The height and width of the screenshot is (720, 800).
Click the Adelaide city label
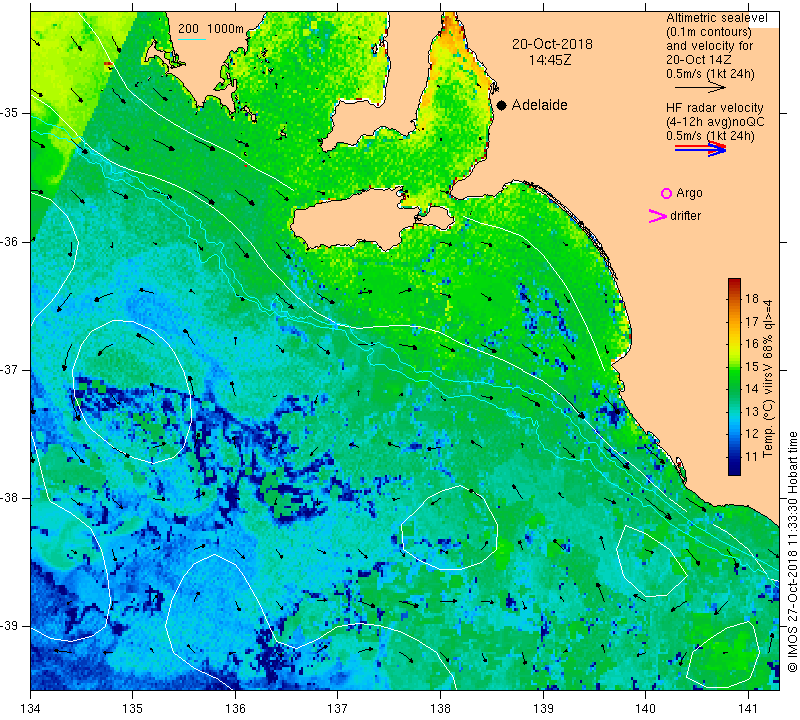tap(539, 105)
